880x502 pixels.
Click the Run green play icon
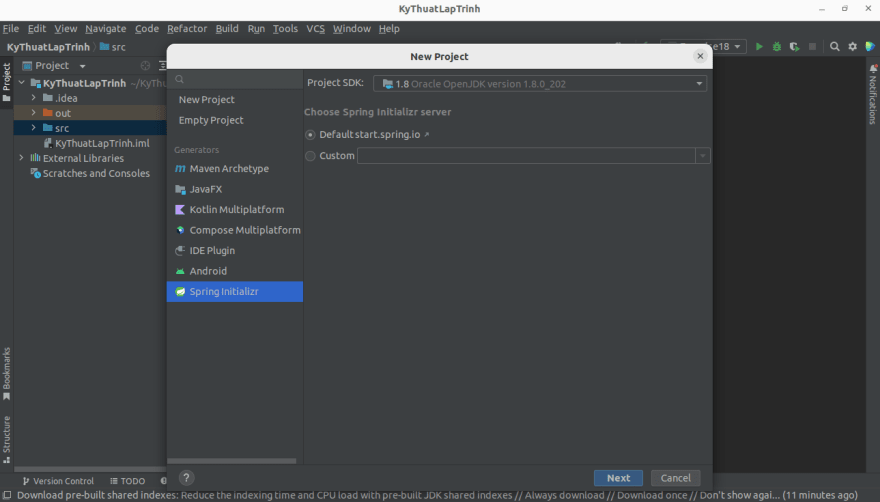(x=759, y=47)
